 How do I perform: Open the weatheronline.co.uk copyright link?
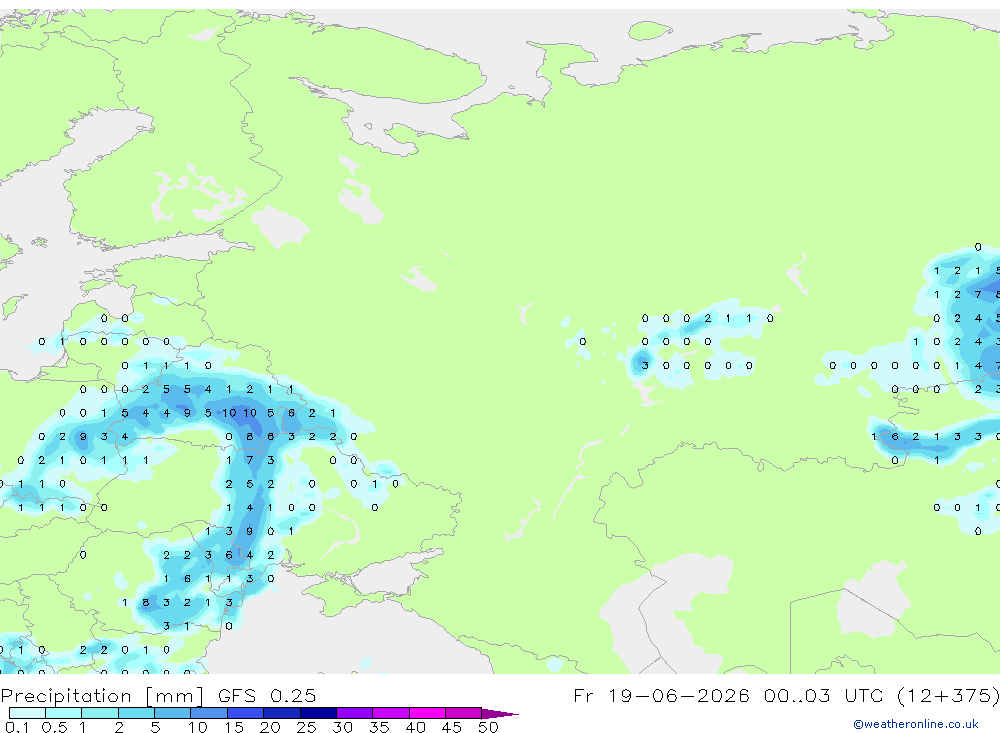(915, 724)
